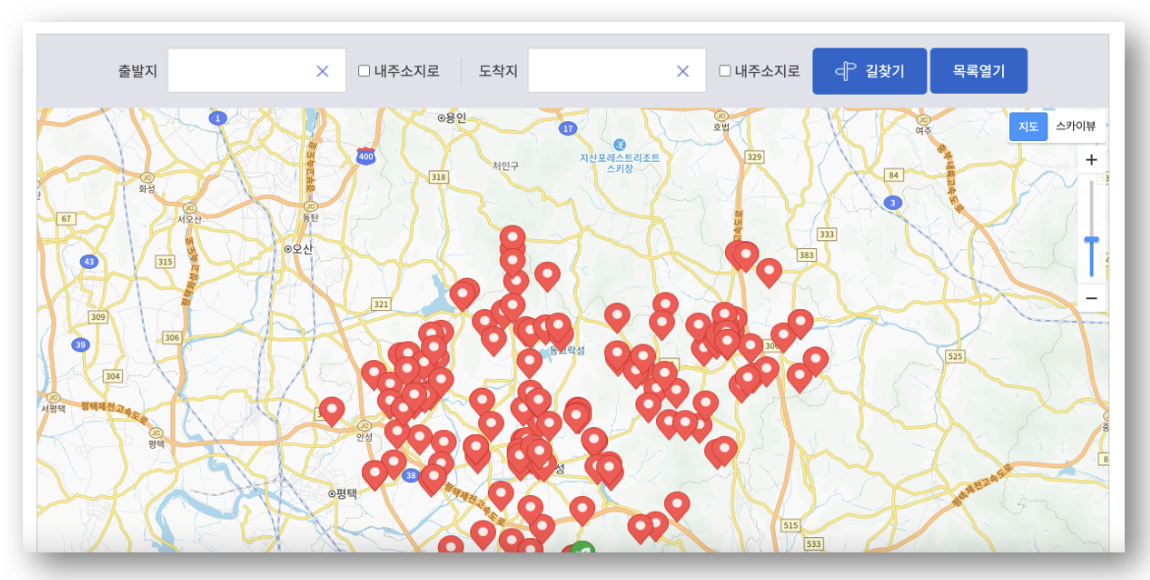1150x580 pixels.
Task: Click the 출발지 input field
Action: (256, 70)
